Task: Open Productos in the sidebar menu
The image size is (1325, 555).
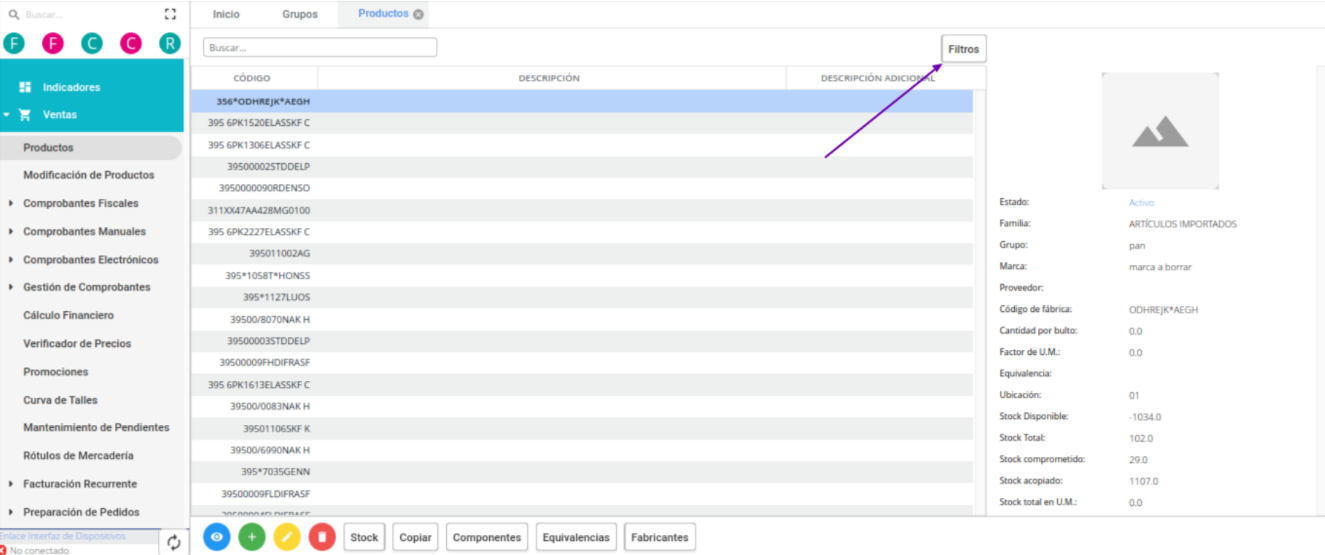Action: click(91, 147)
